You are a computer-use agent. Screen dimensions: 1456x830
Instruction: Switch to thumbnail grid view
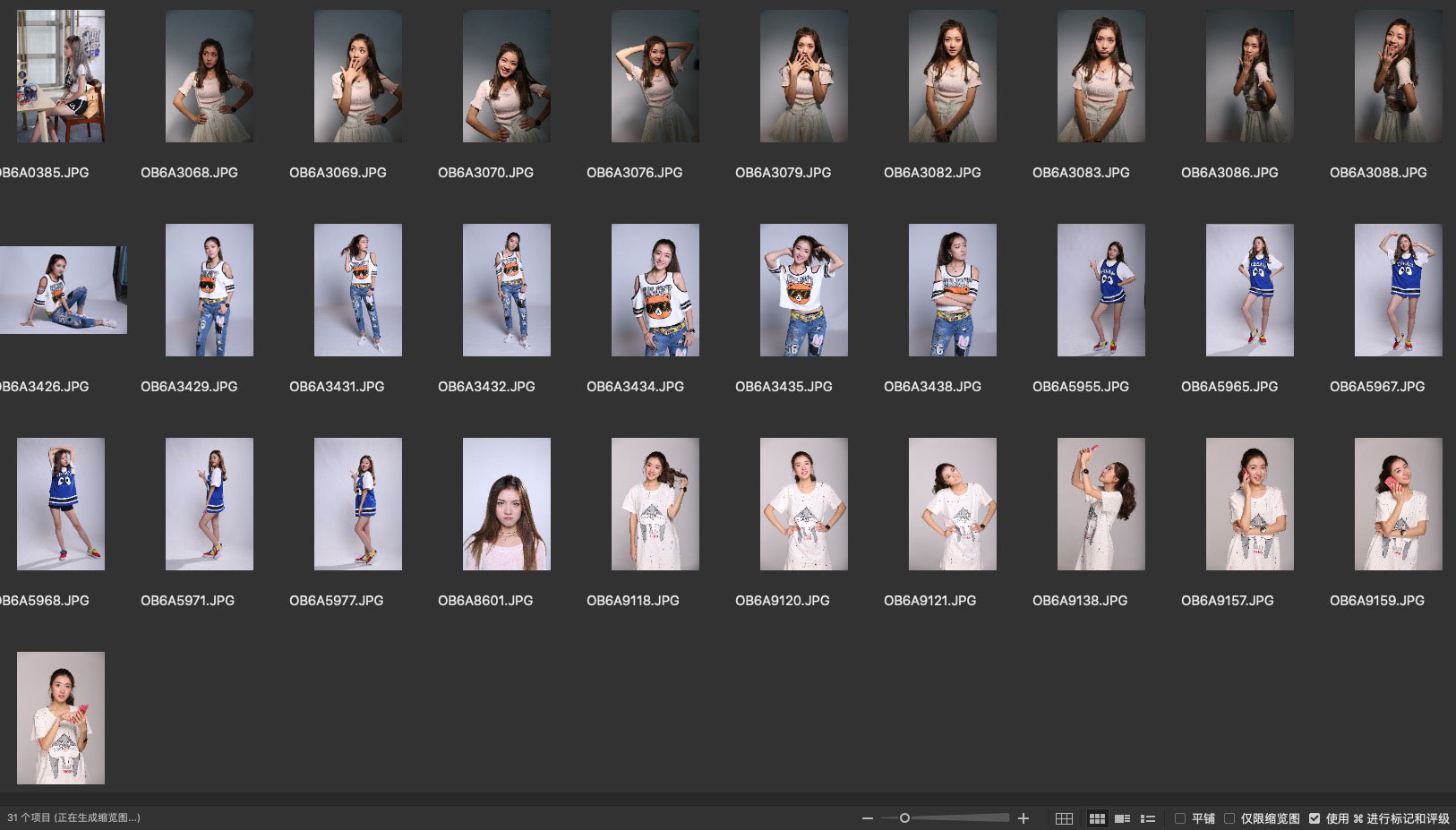tap(1097, 818)
